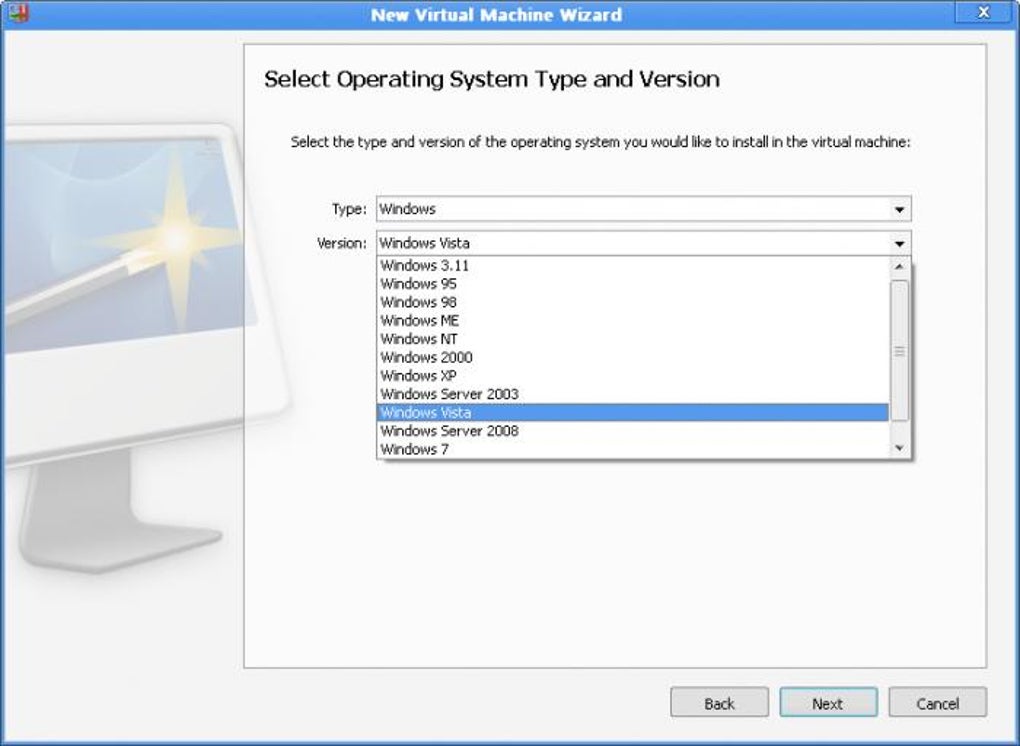Close the wizard window with X

coord(983,12)
